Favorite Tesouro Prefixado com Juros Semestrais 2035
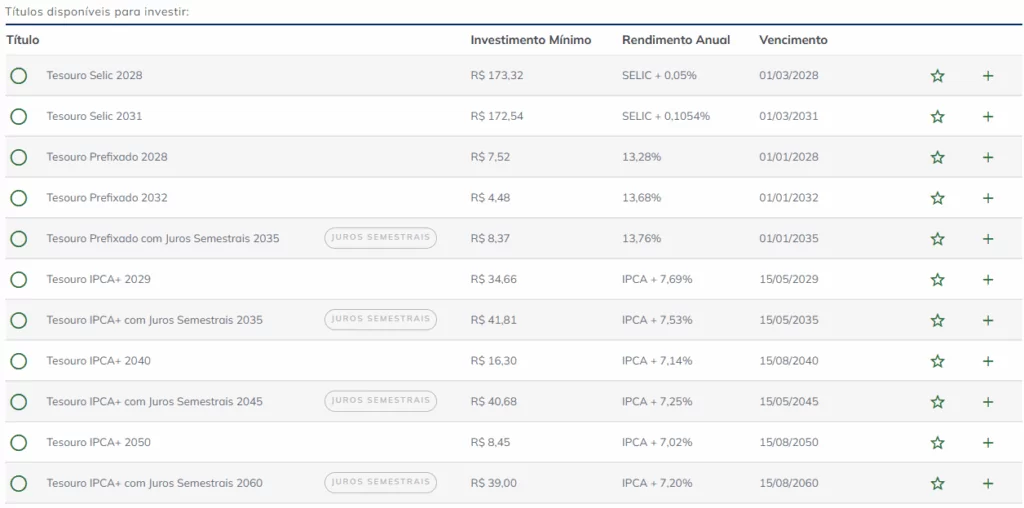 [937, 239]
